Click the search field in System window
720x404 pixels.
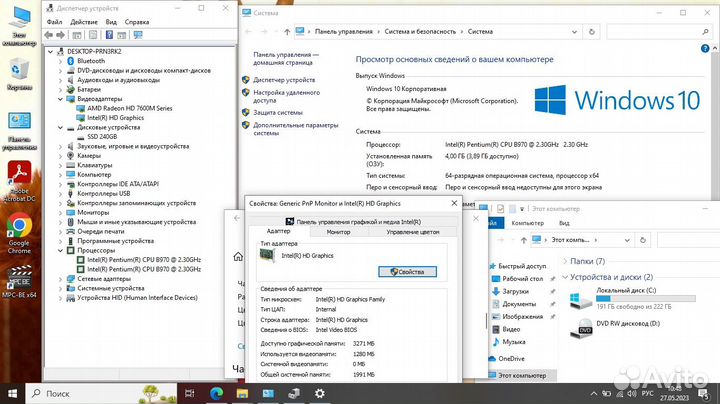(658, 32)
